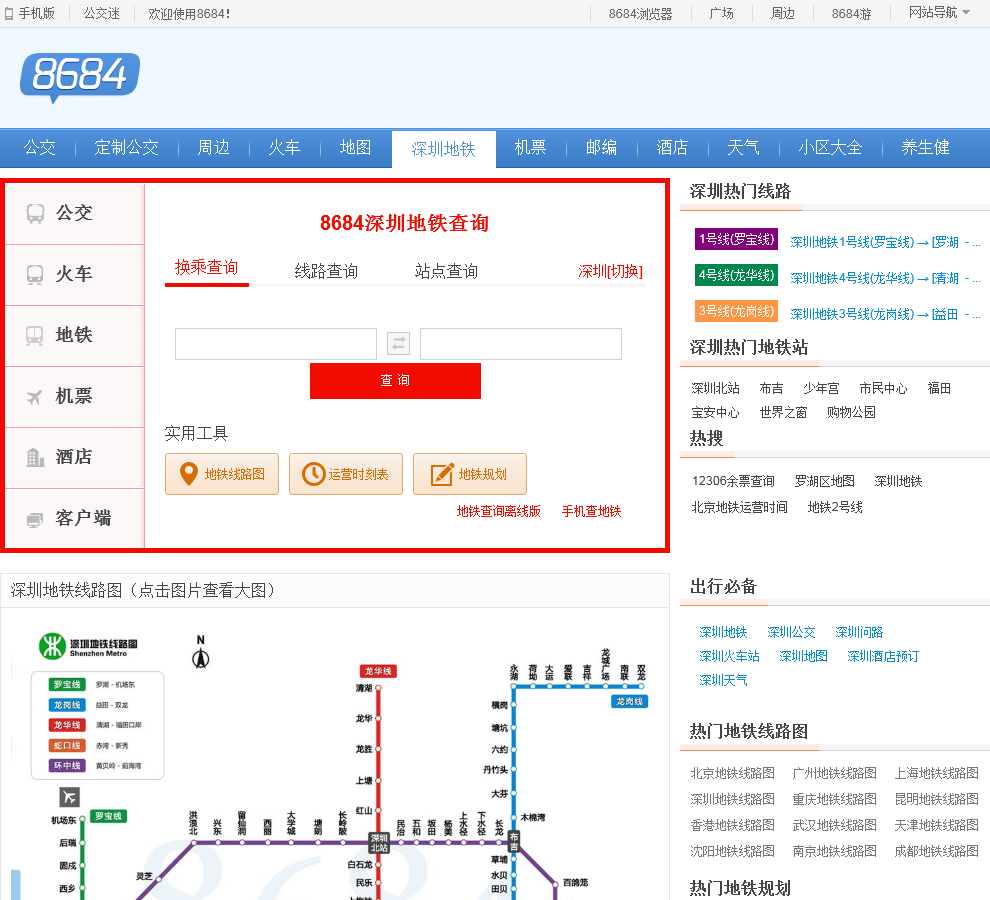Screen dimensions: 990x900
Task: Click the 12306余票查询 hot search
Action: [x=733, y=481]
